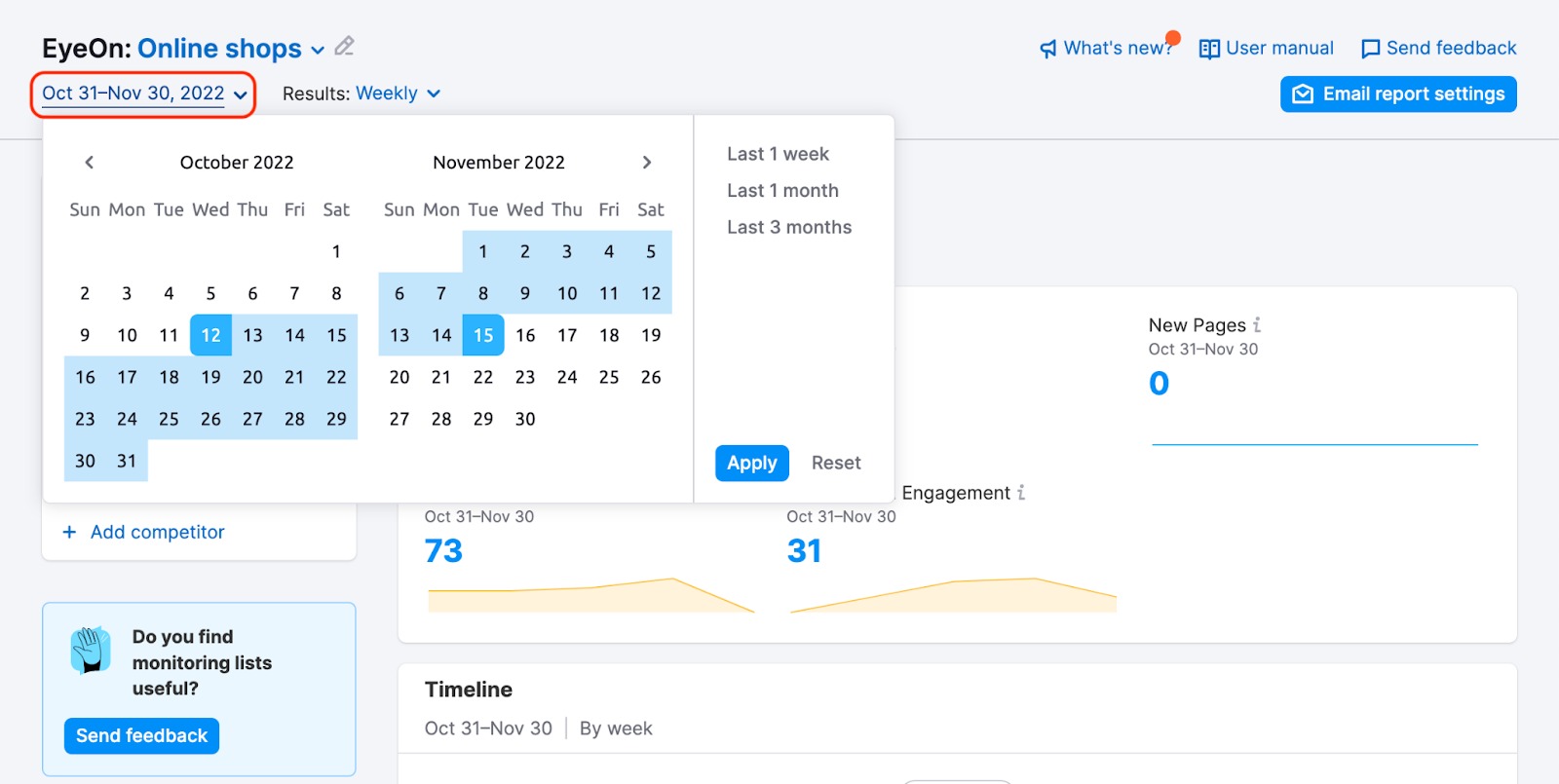
Task: Go to previous month with left arrow
Action: tap(89, 163)
